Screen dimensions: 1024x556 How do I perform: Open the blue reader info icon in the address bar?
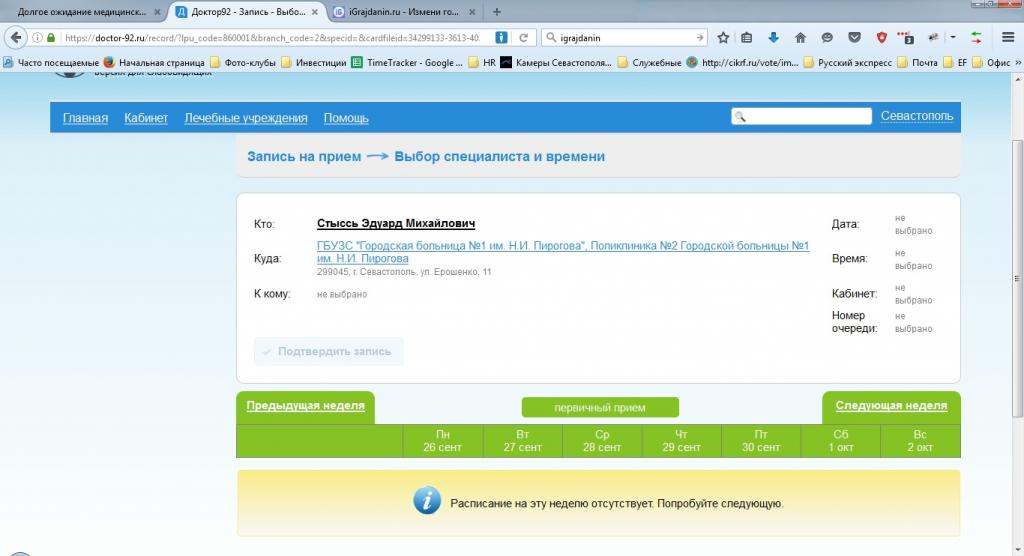coord(501,38)
